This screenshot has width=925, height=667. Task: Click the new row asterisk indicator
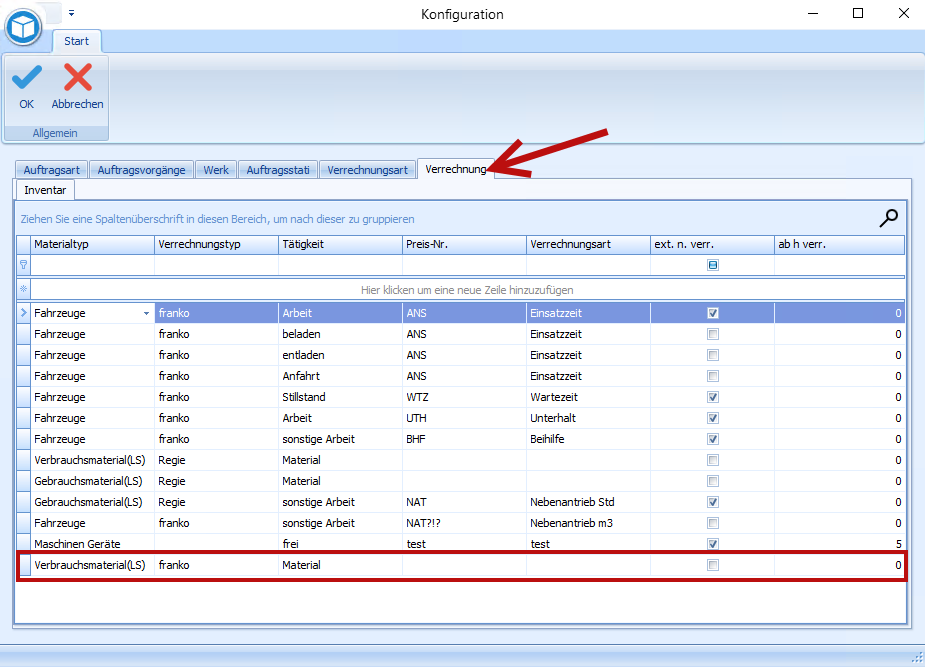coord(23,289)
